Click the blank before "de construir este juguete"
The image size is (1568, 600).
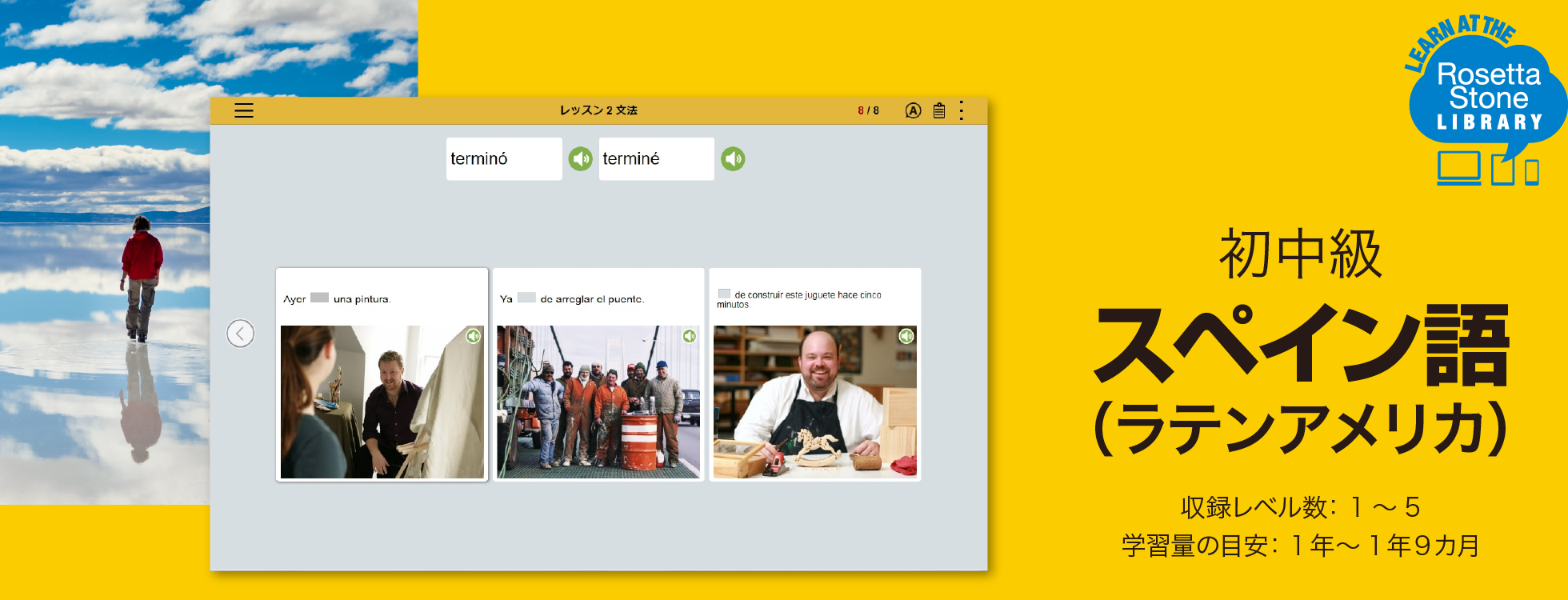(x=724, y=294)
